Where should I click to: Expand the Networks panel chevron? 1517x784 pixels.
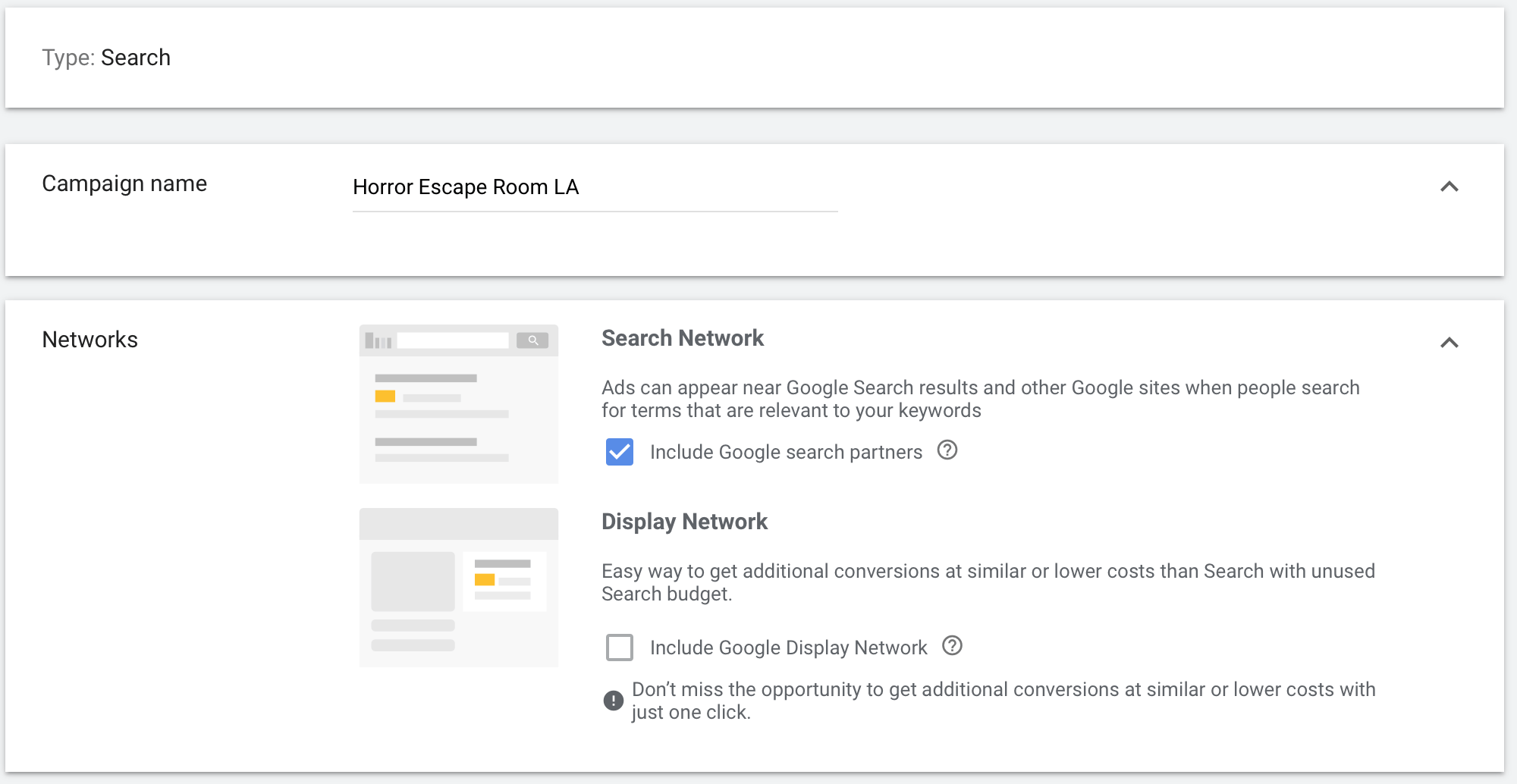click(x=1449, y=342)
